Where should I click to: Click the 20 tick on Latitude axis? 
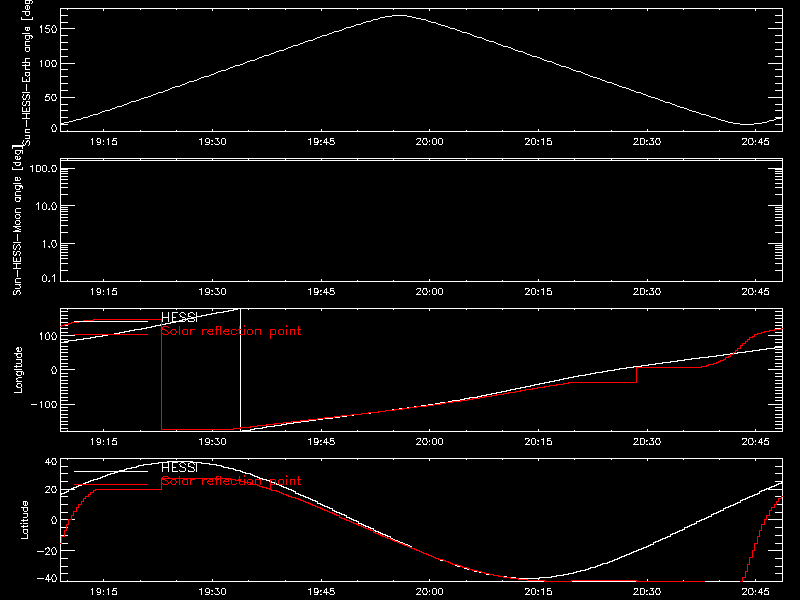pyautogui.click(x=51, y=489)
